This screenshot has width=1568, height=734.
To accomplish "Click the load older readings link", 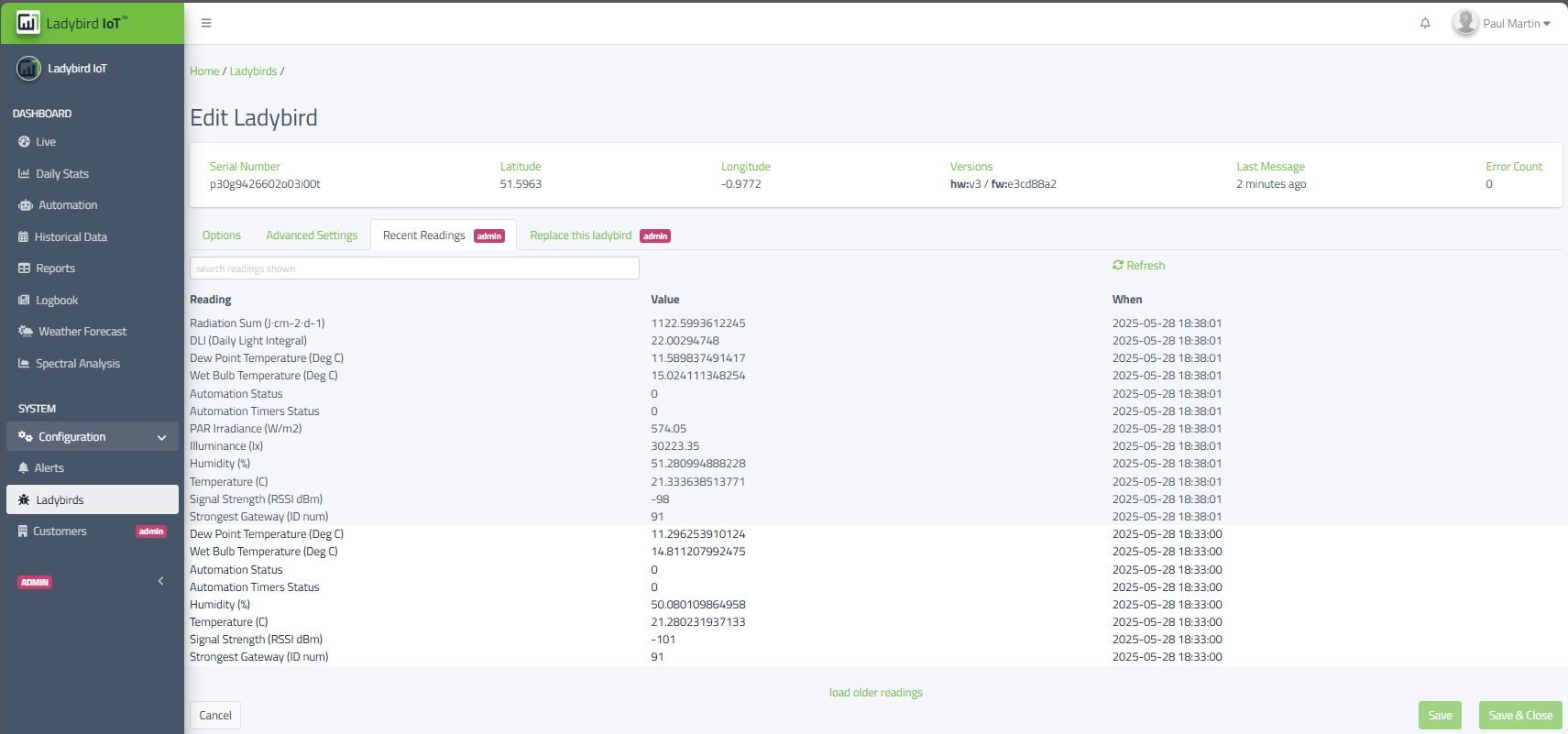I will [875, 693].
